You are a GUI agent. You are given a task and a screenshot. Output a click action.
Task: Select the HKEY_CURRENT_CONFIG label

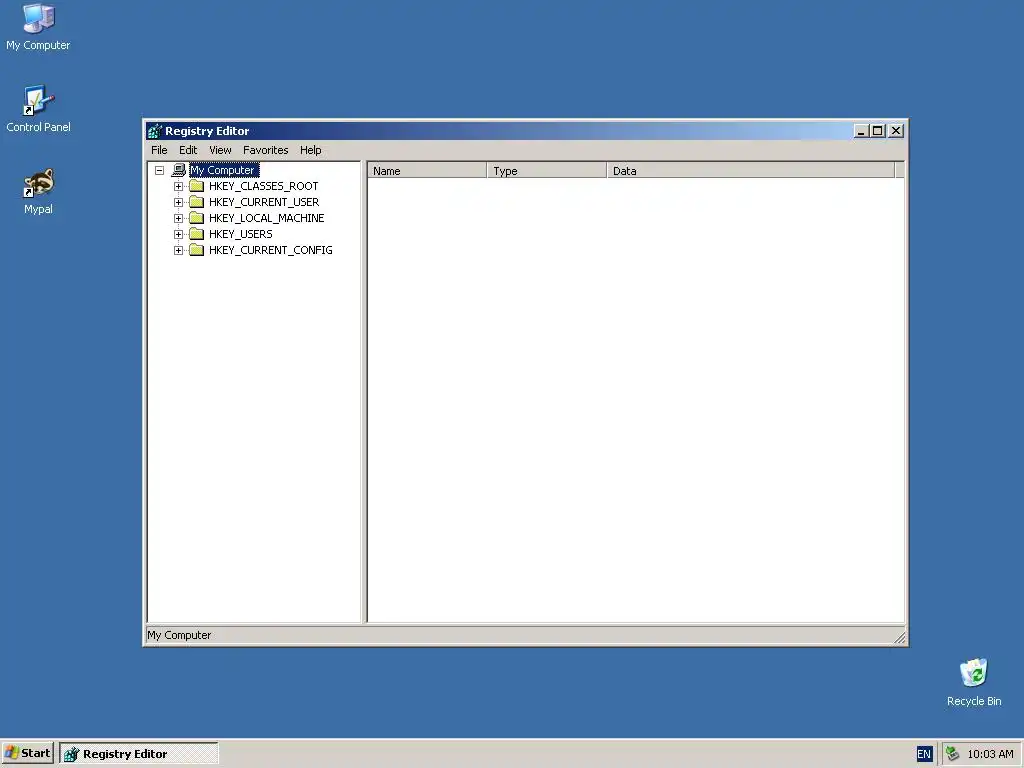[270, 250]
